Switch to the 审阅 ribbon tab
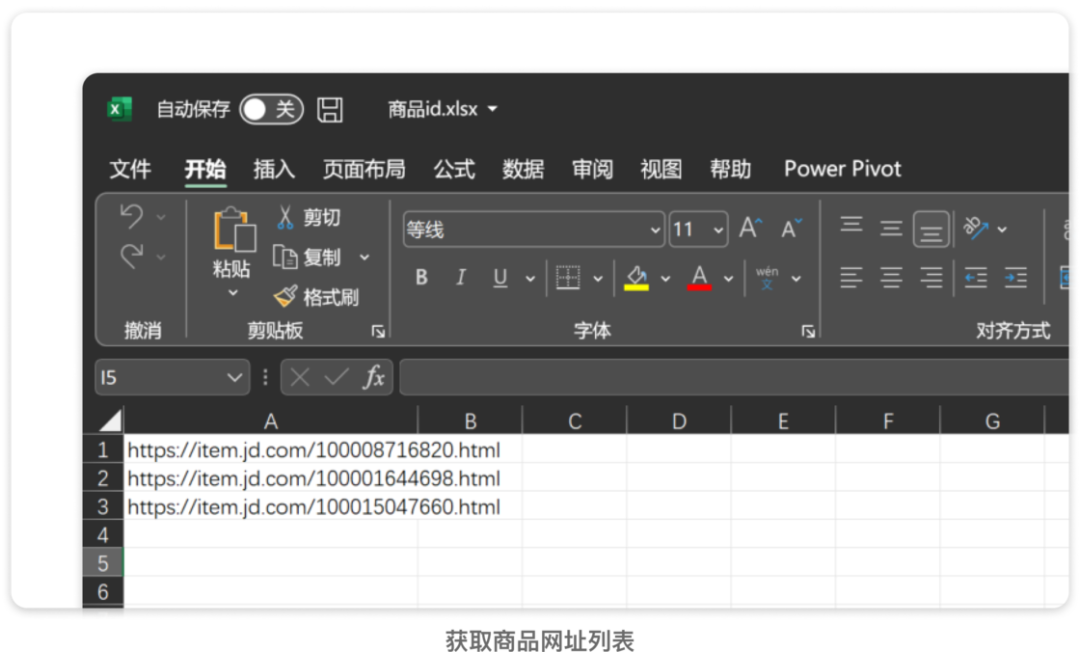Screen dimensions: 1080x652 point(592,169)
